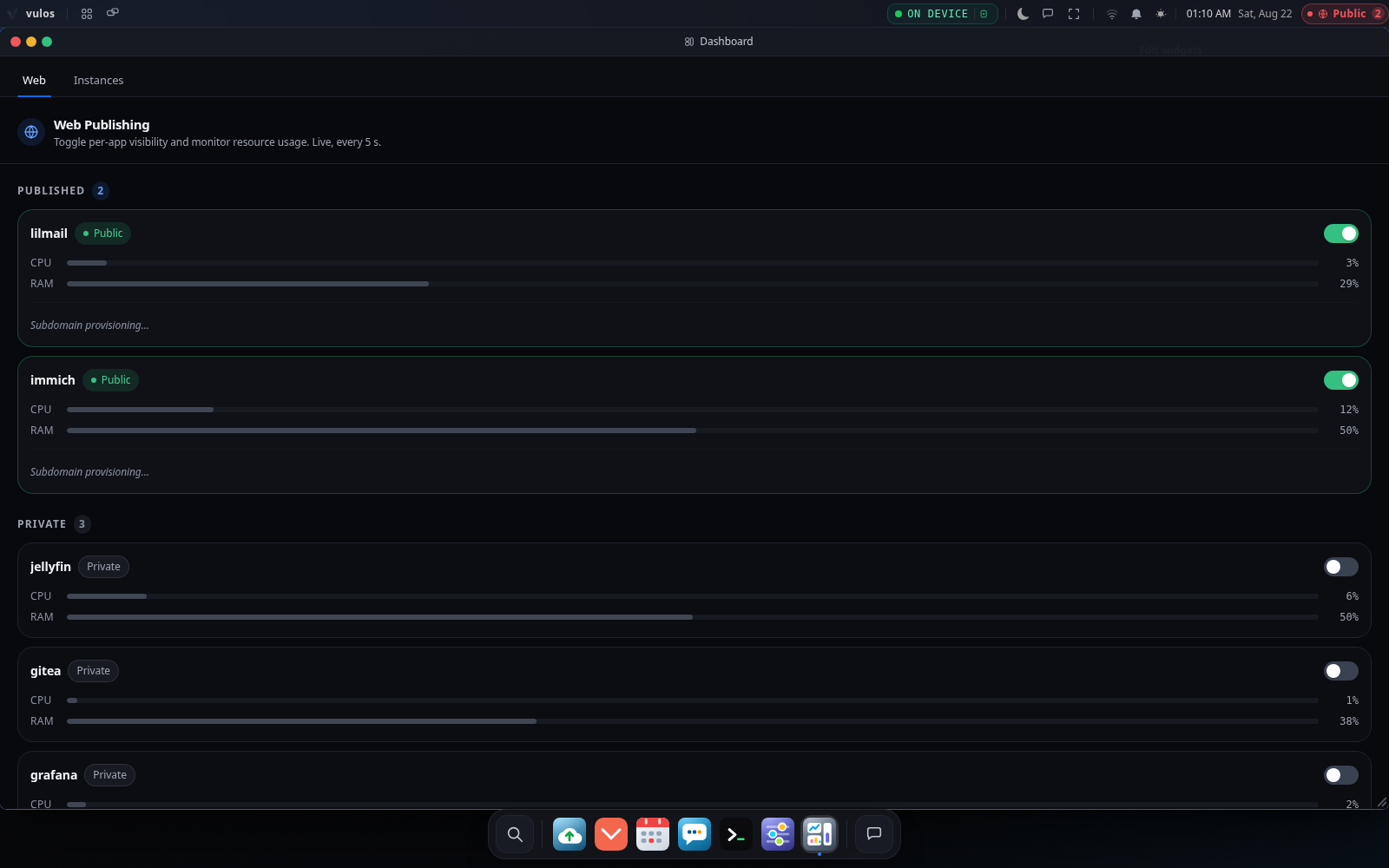This screenshot has width=1389, height=868.
Task: Click the Public badge next to lilmail
Action: pos(102,233)
